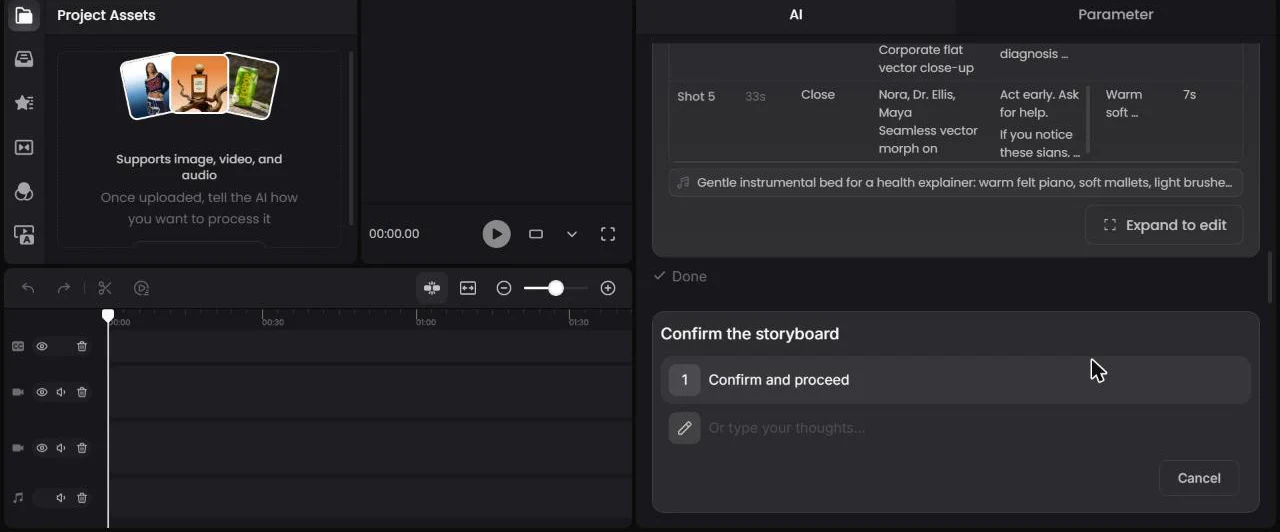Play the preview video
1280x532 pixels.
(496, 234)
